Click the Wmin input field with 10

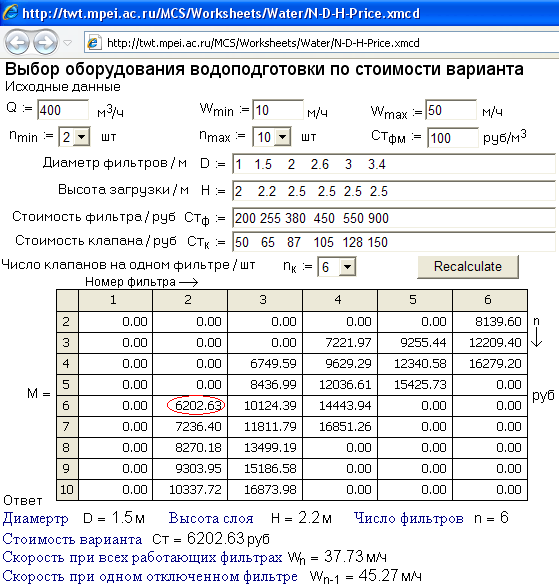click(x=278, y=110)
